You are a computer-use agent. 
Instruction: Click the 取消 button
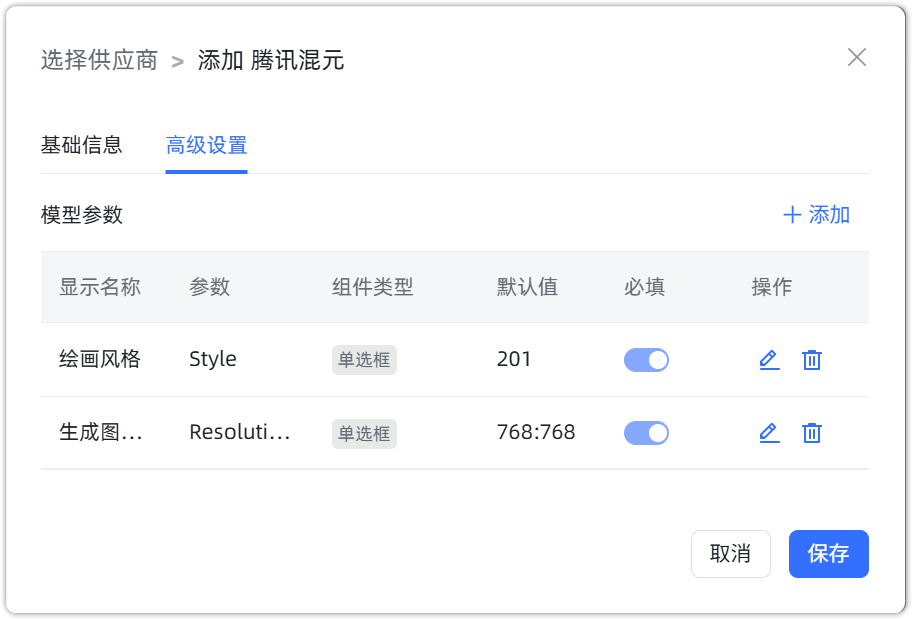731,553
